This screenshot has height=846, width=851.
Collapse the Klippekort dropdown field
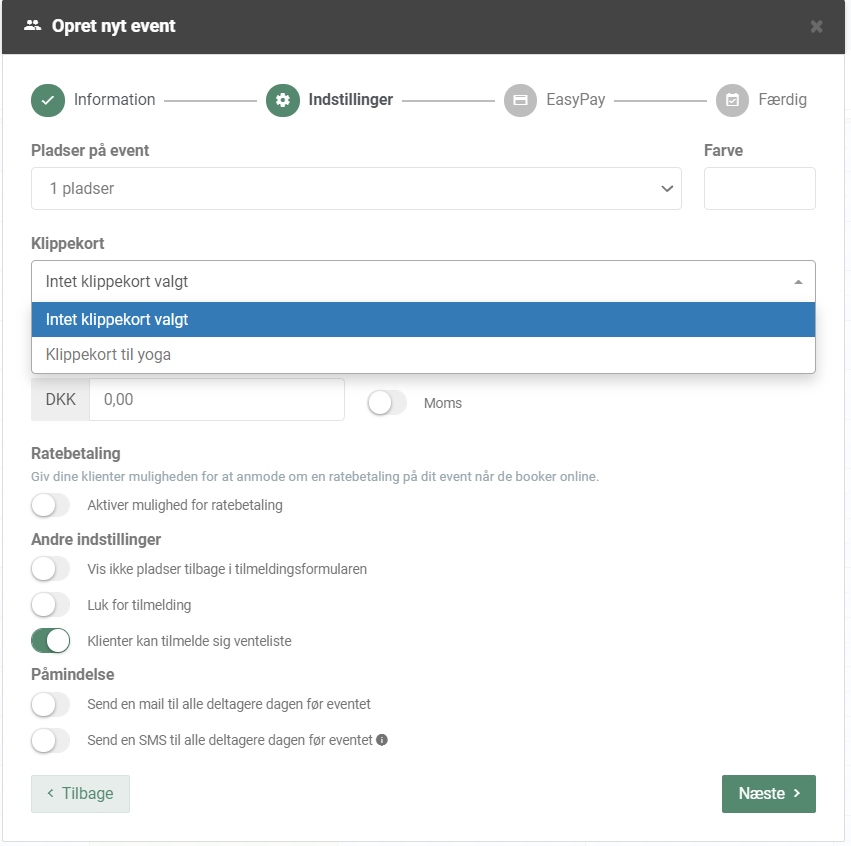coord(423,282)
